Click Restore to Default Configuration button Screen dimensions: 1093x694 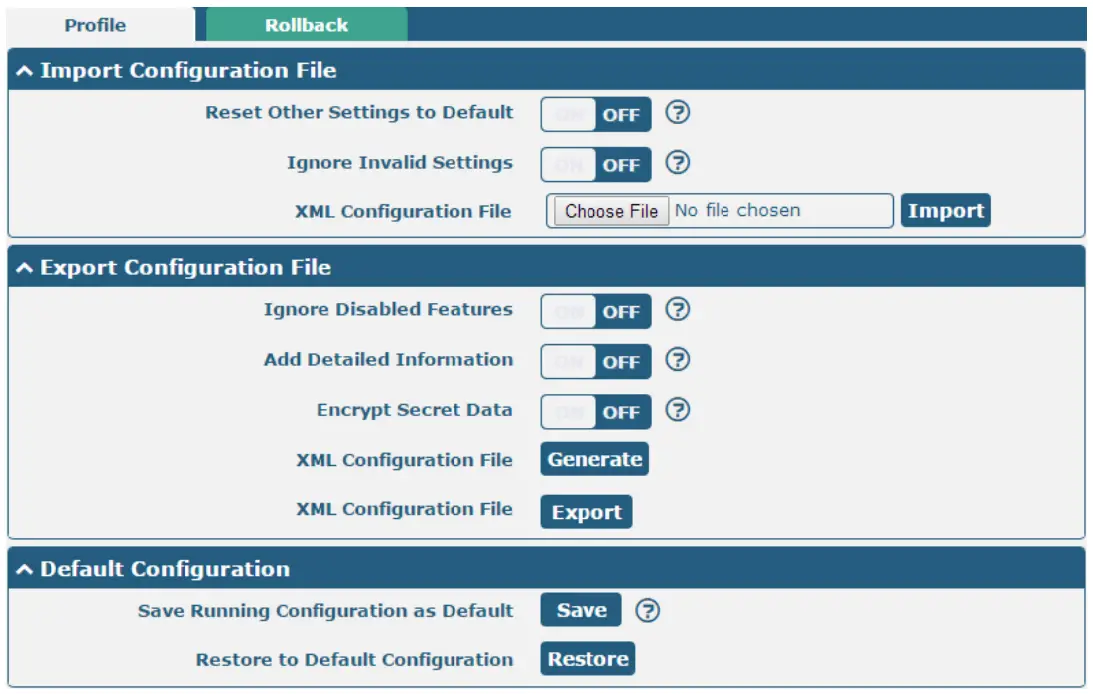[x=588, y=659]
